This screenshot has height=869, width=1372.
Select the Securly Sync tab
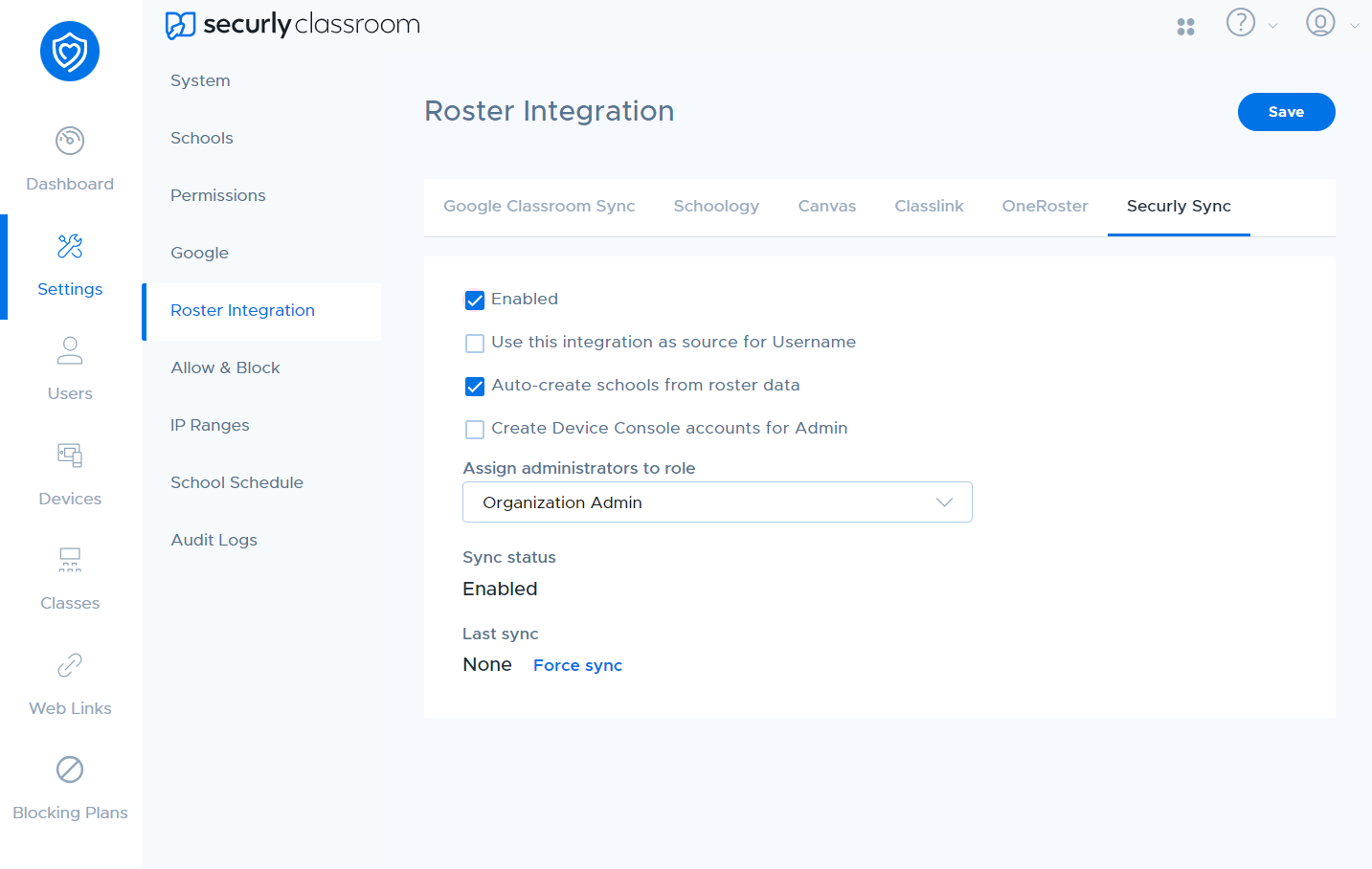[1179, 206]
